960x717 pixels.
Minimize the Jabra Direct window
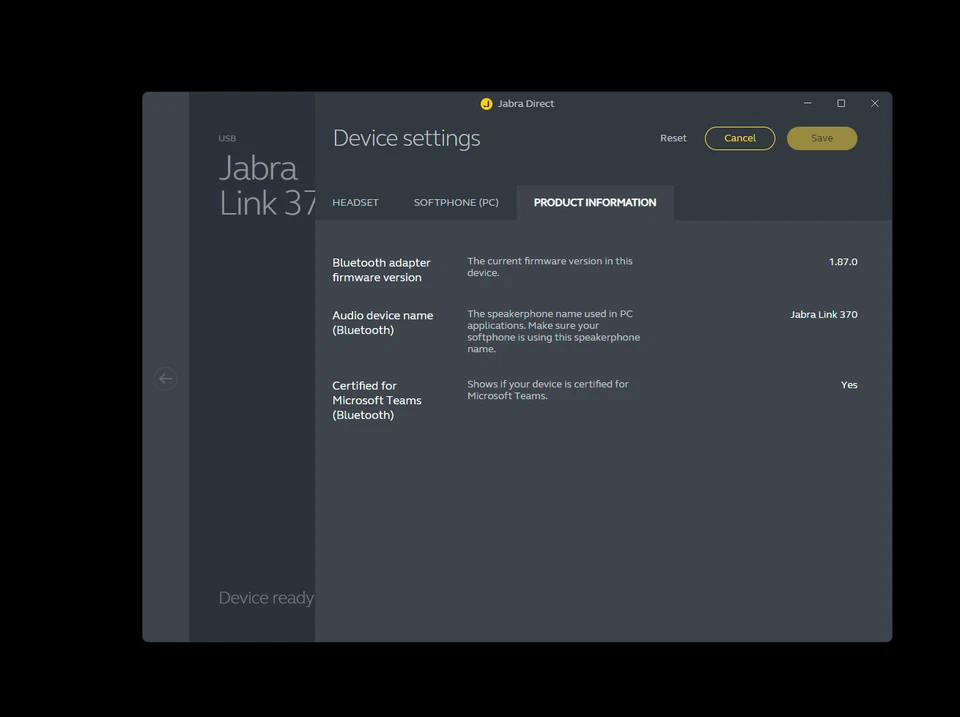click(x=807, y=102)
